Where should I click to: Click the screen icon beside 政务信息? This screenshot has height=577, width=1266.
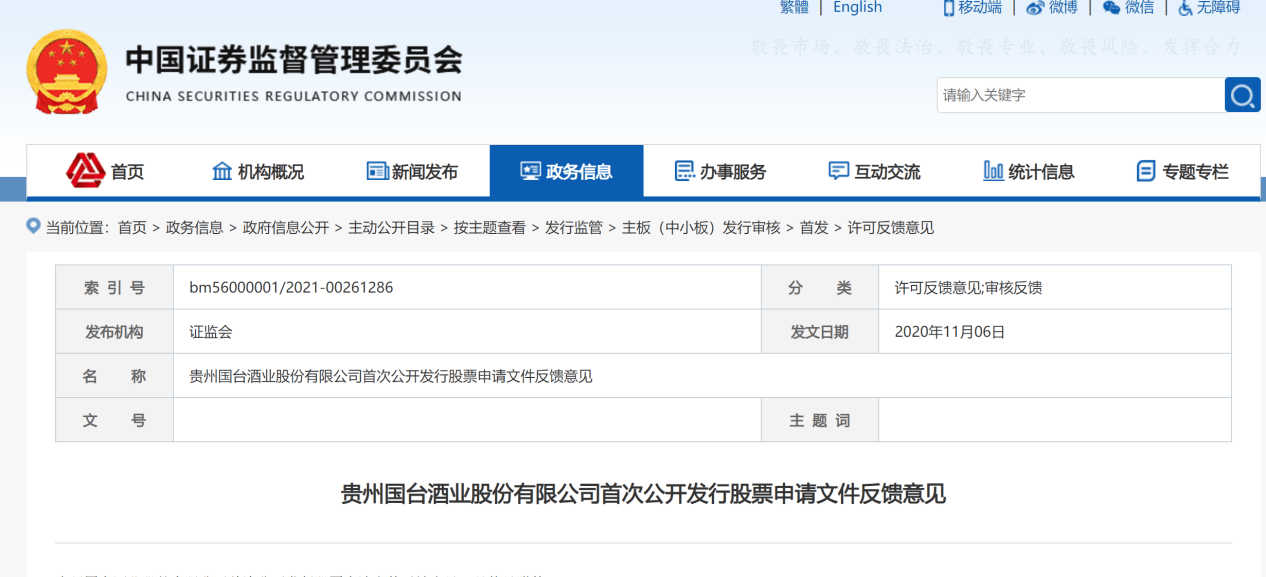(x=530, y=171)
